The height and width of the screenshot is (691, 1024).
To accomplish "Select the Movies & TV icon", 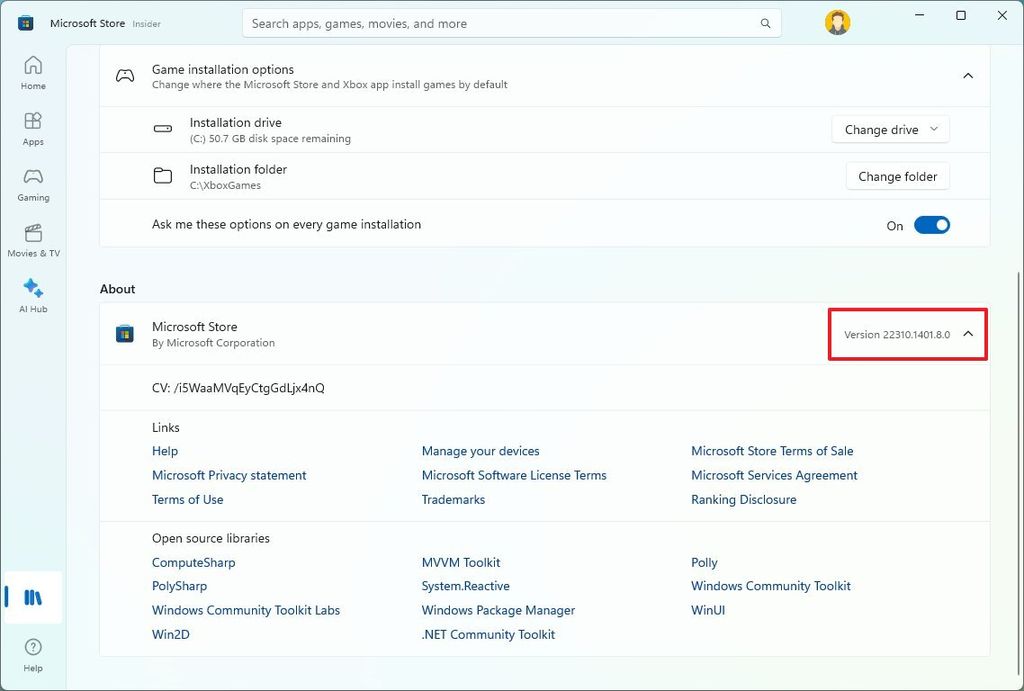I will pyautogui.click(x=33, y=239).
